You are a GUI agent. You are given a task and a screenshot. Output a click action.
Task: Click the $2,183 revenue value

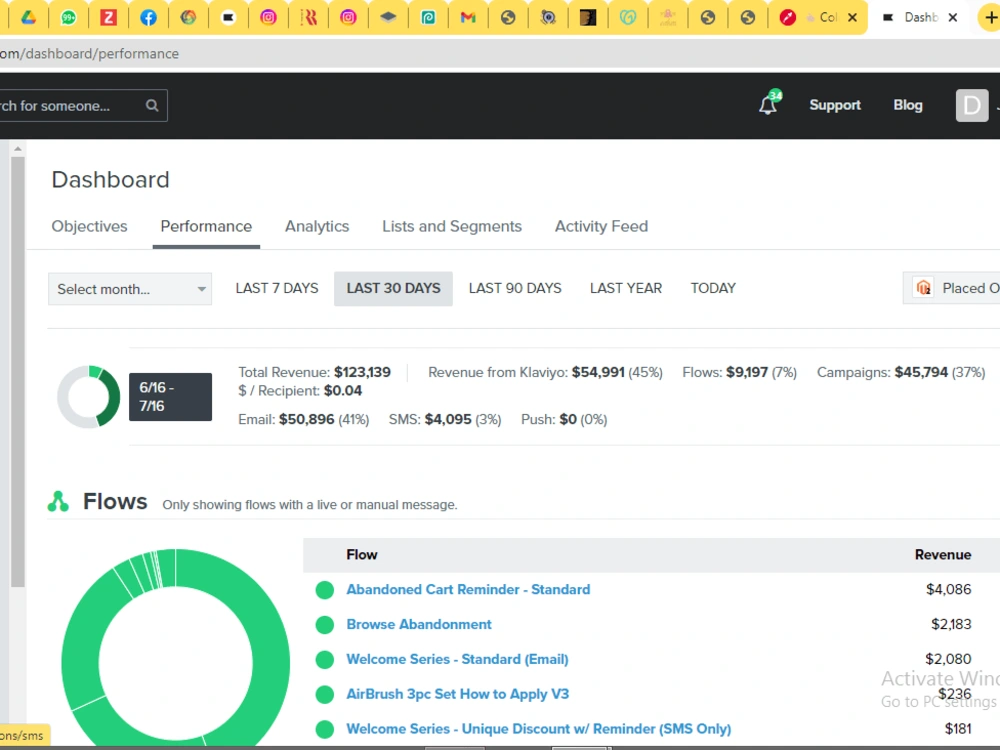point(951,624)
